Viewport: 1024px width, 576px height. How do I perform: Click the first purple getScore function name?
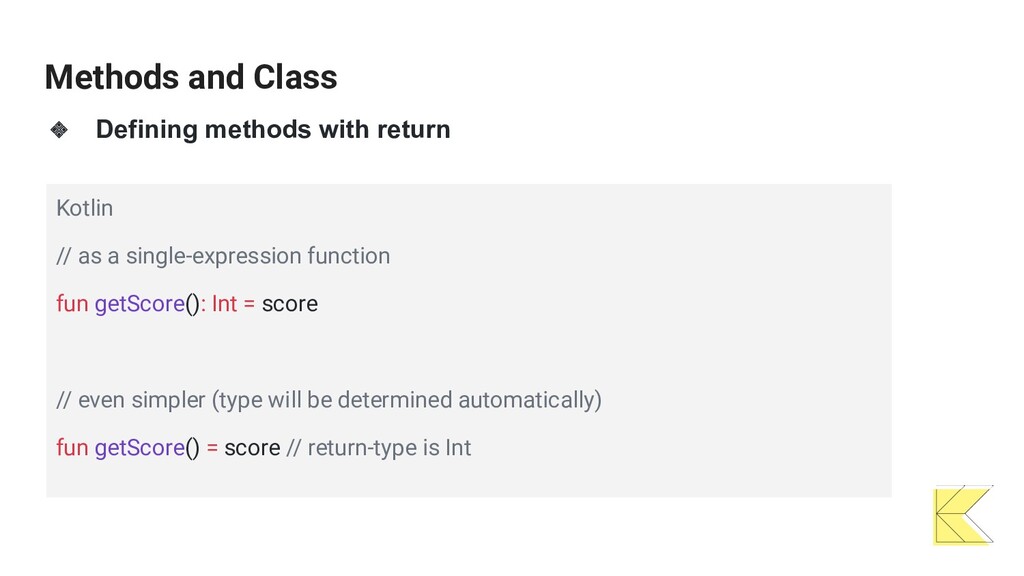point(140,304)
